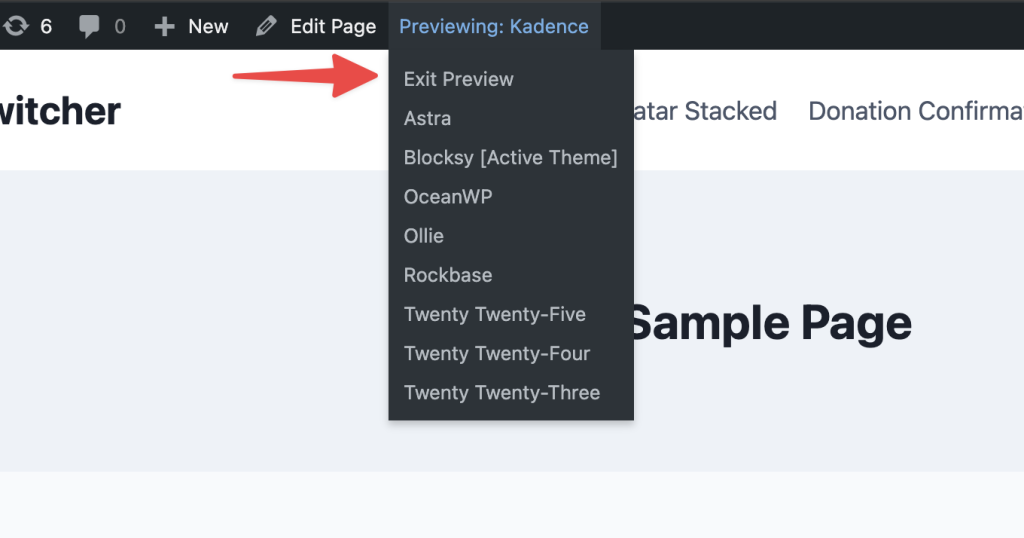Viewport: 1024px width, 538px height.
Task: Click the plus icon beside New
Action: tap(164, 26)
